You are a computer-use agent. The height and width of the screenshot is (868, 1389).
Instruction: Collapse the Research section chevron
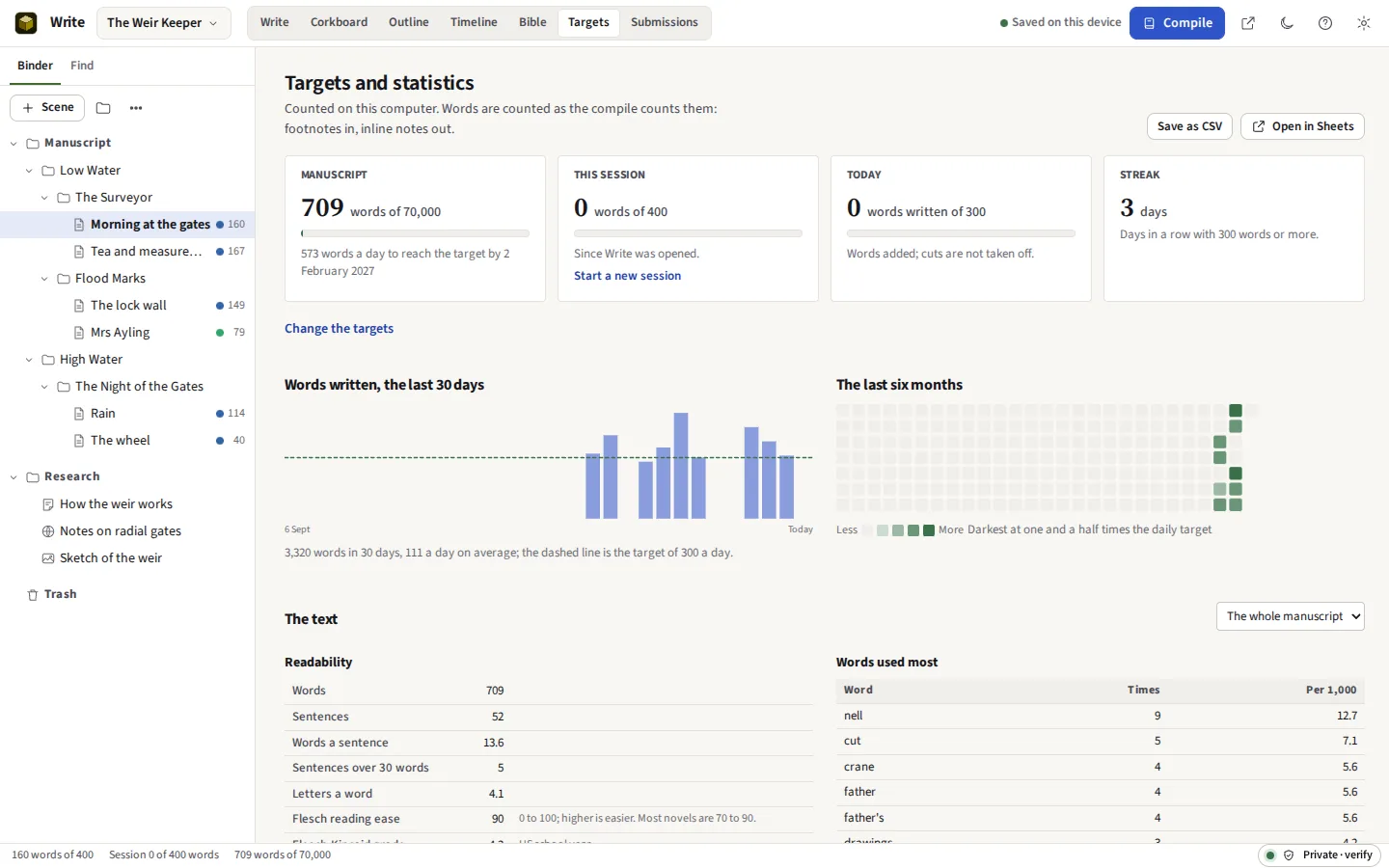pyautogui.click(x=14, y=477)
